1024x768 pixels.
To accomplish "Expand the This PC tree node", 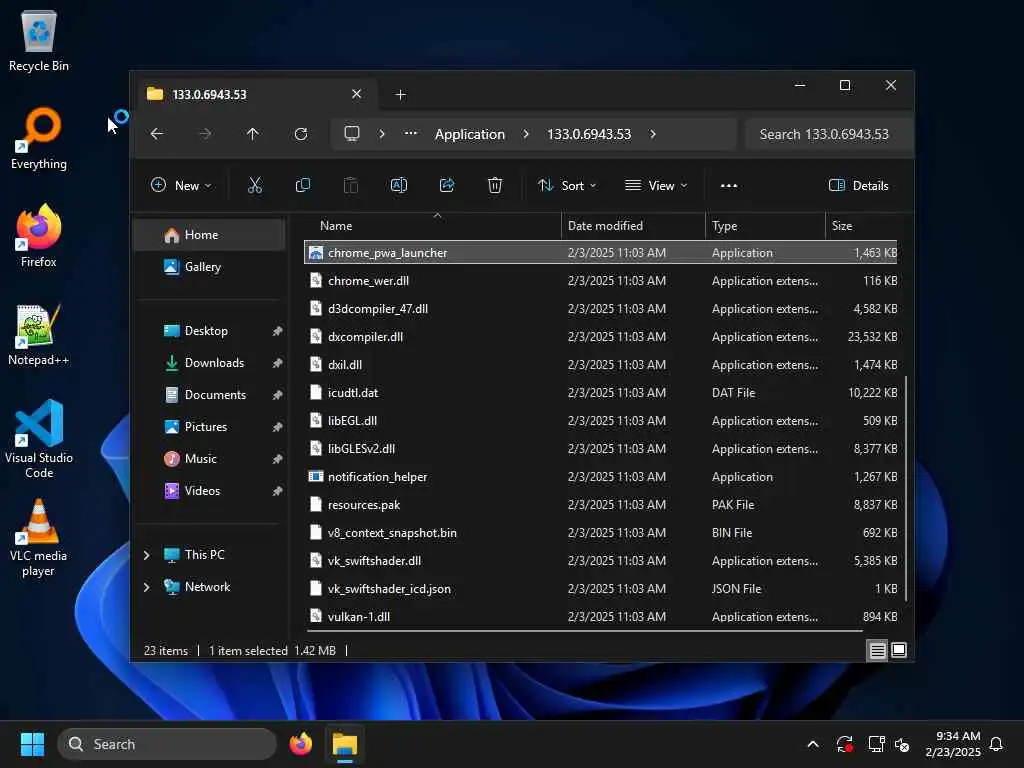I will coord(146,555).
